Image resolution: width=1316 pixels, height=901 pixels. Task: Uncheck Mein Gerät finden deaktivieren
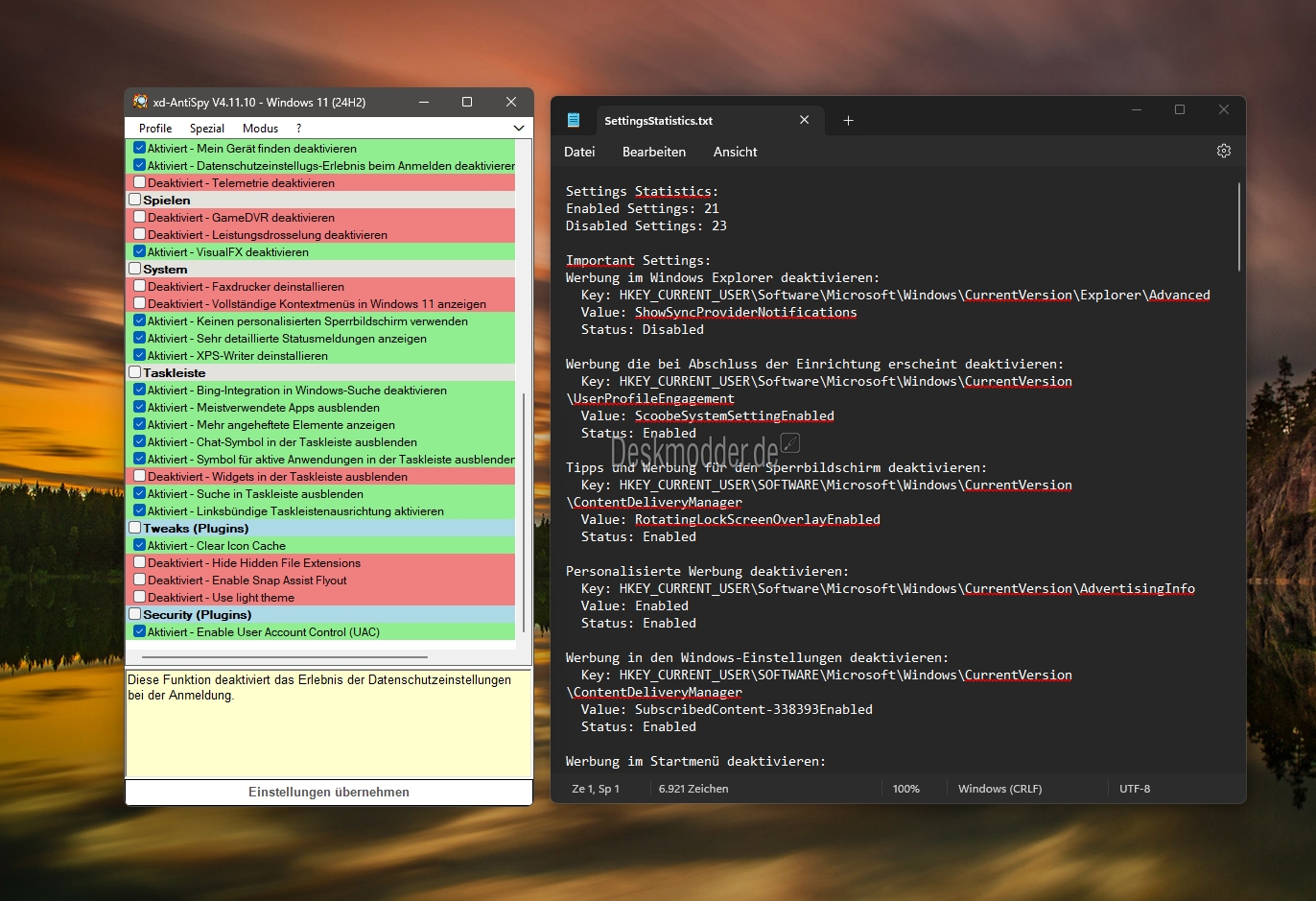[x=139, y=148]
